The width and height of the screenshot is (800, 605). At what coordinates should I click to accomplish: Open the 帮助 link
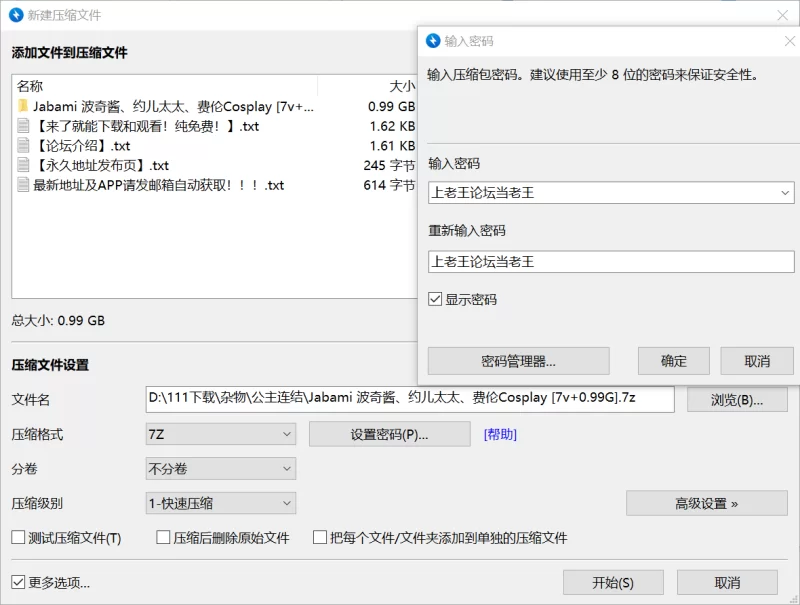click(500, 434)
